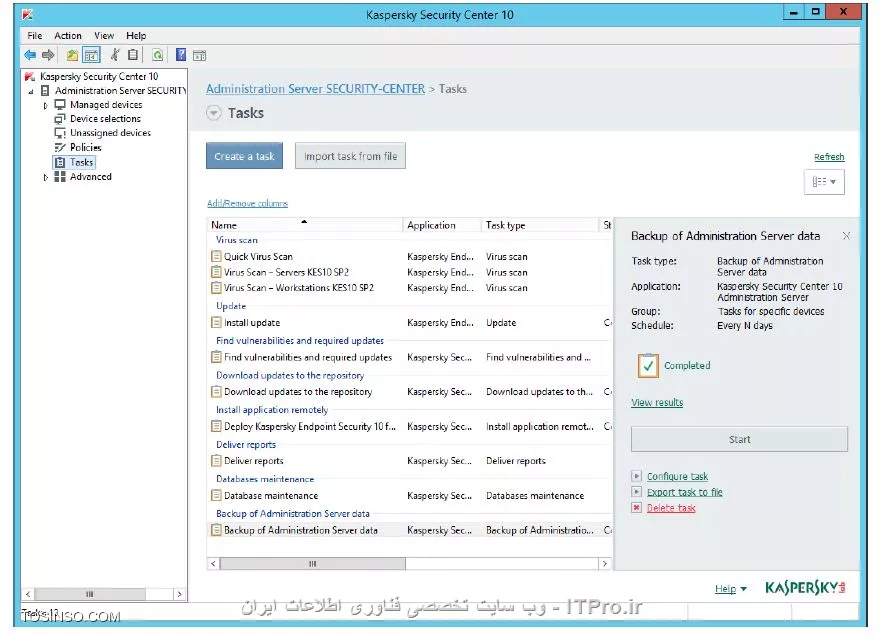Click the Export task to file arrow icon
882x638 pixels.
(636, 492)
